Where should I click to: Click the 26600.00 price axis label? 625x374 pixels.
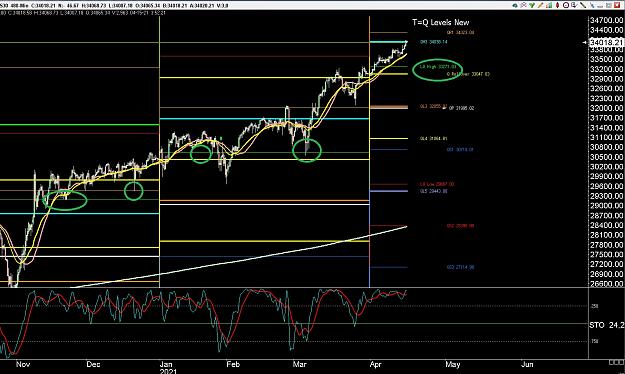607,284
